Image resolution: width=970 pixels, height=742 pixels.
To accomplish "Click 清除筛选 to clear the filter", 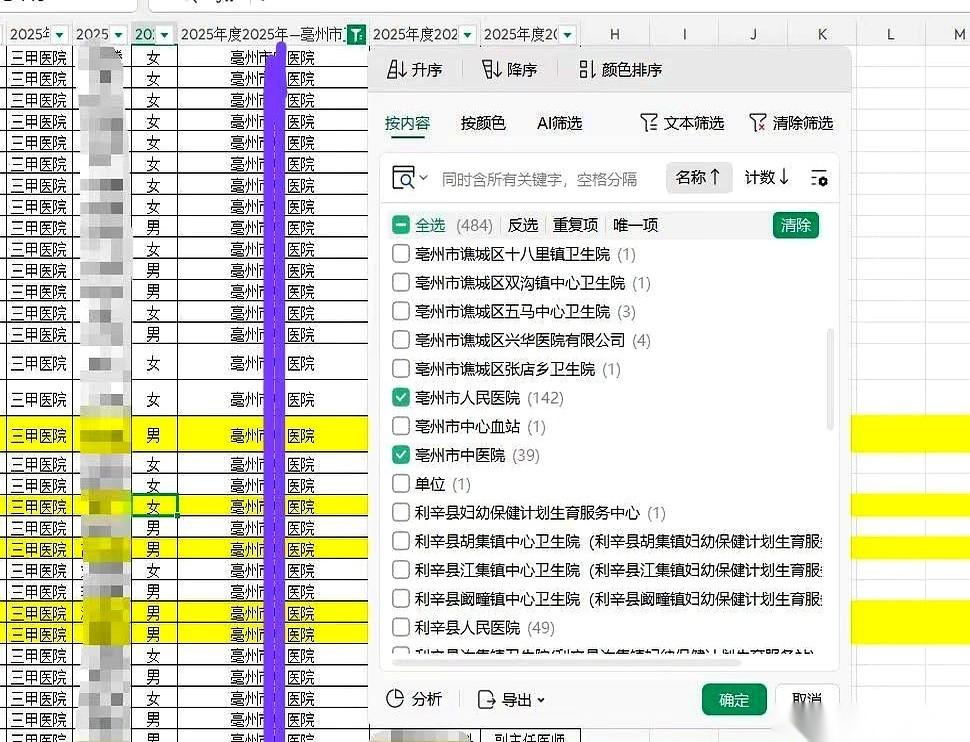I will tap(791, 123).
